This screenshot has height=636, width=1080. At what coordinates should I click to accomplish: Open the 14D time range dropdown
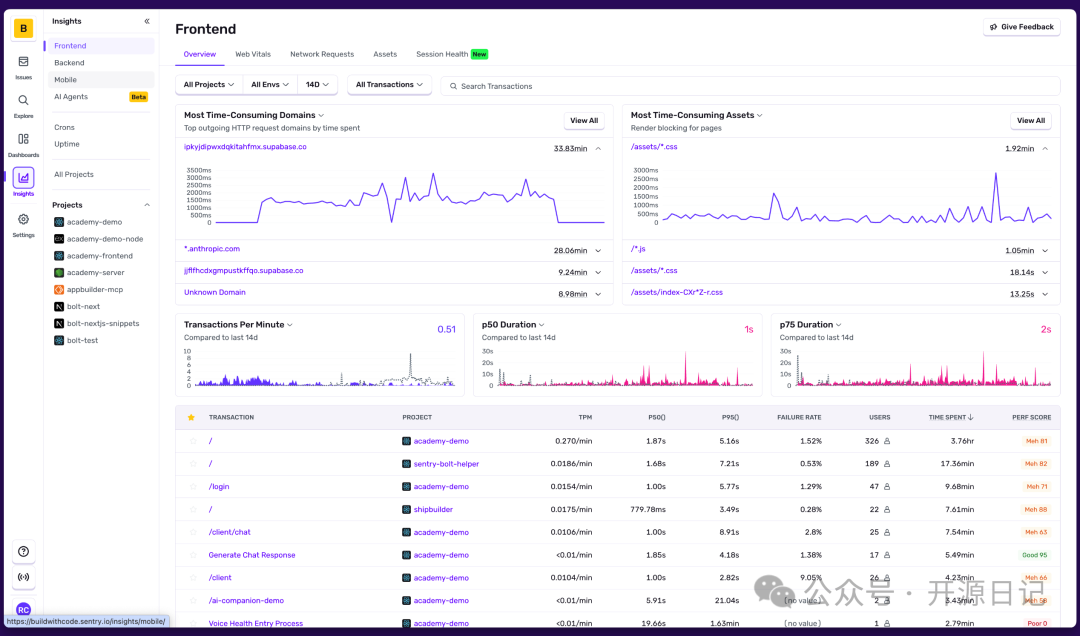coord(317,85)
